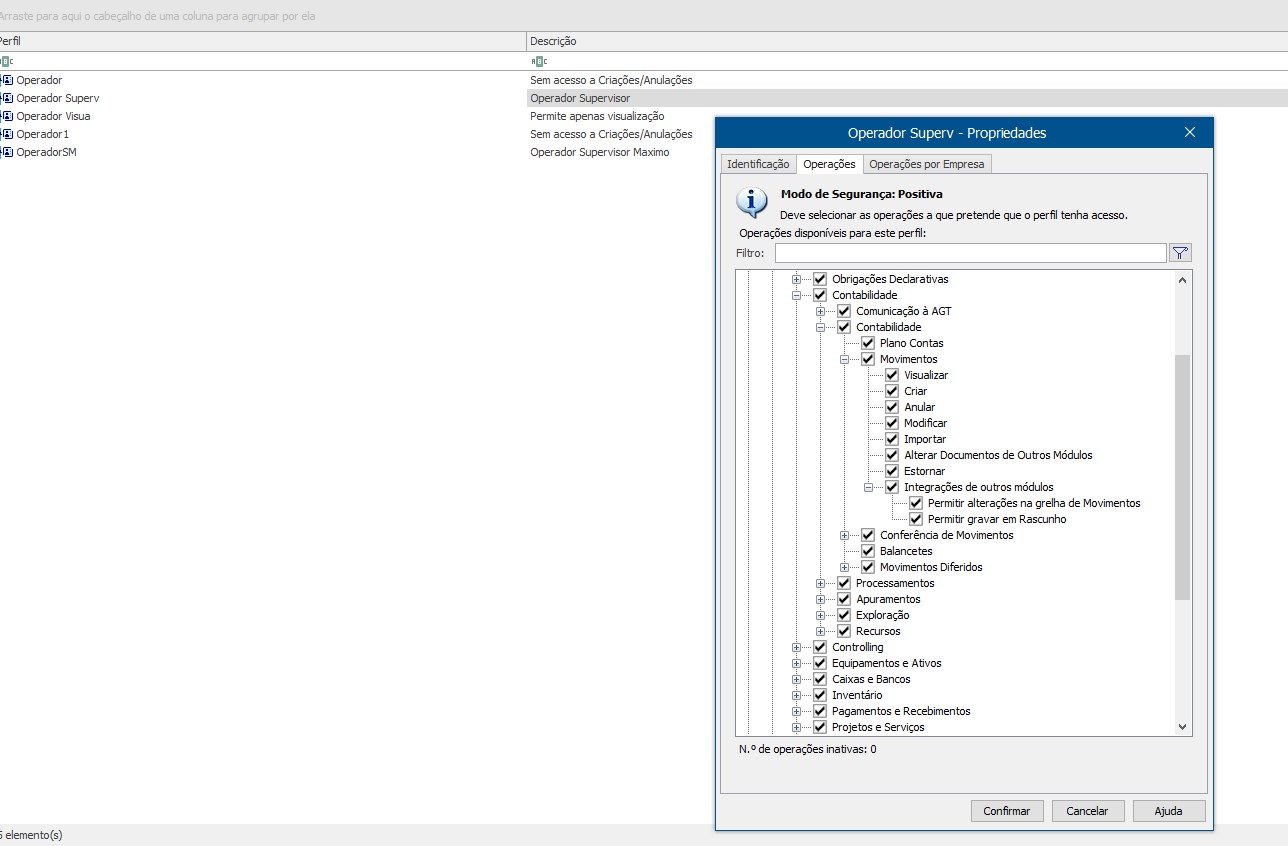Click the Operador Visua profile icon
1288x846 pixels.
[x=6, y=116]
